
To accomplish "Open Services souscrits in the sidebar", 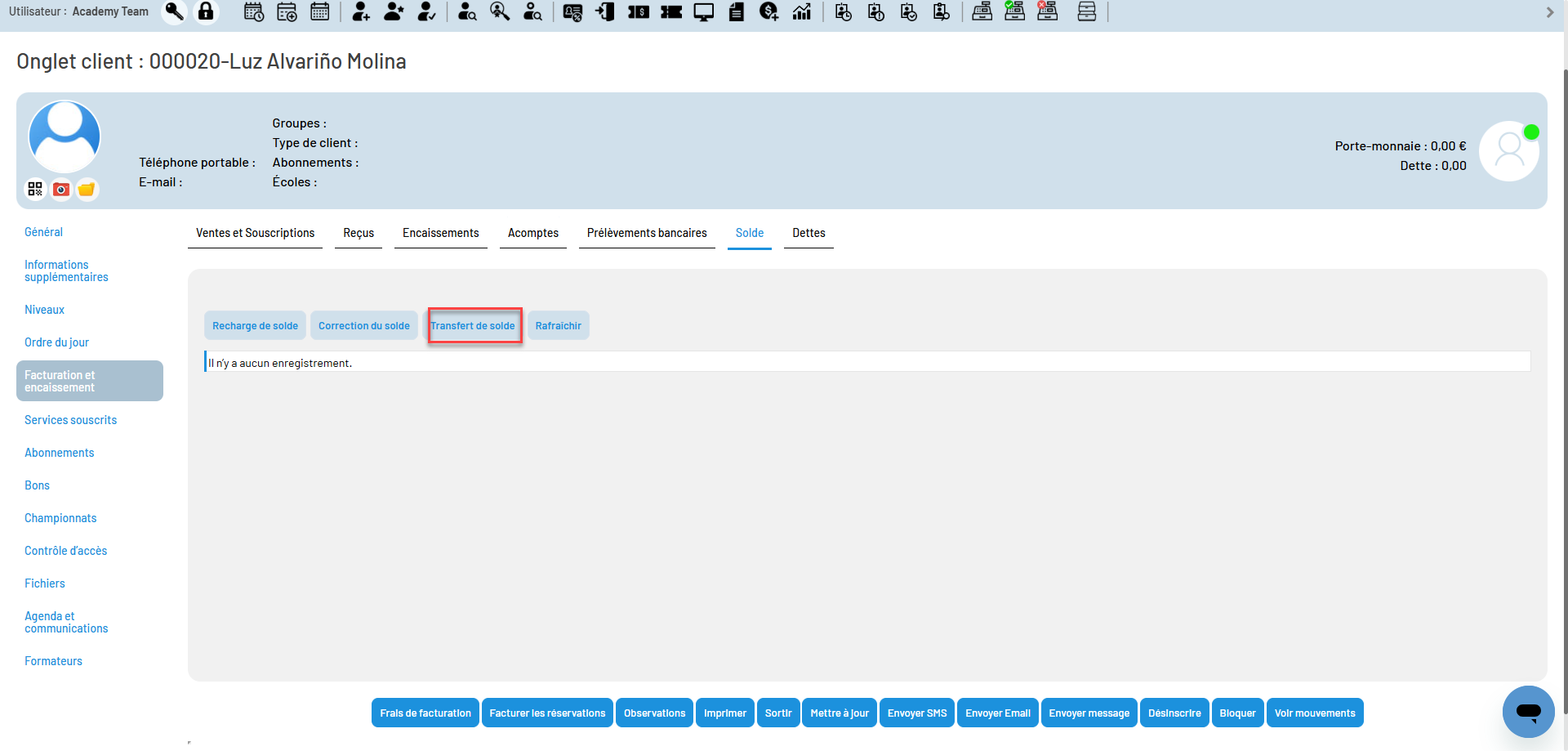I will click(x=70, y=420).
